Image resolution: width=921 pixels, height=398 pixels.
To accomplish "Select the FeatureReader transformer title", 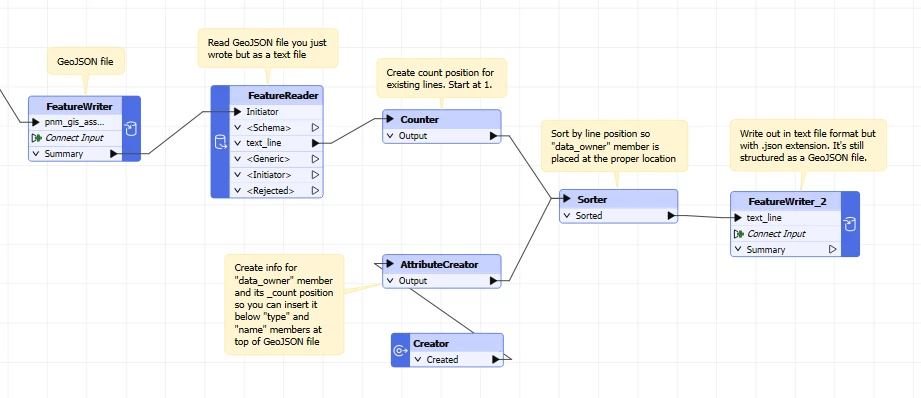I will (283, 95).
